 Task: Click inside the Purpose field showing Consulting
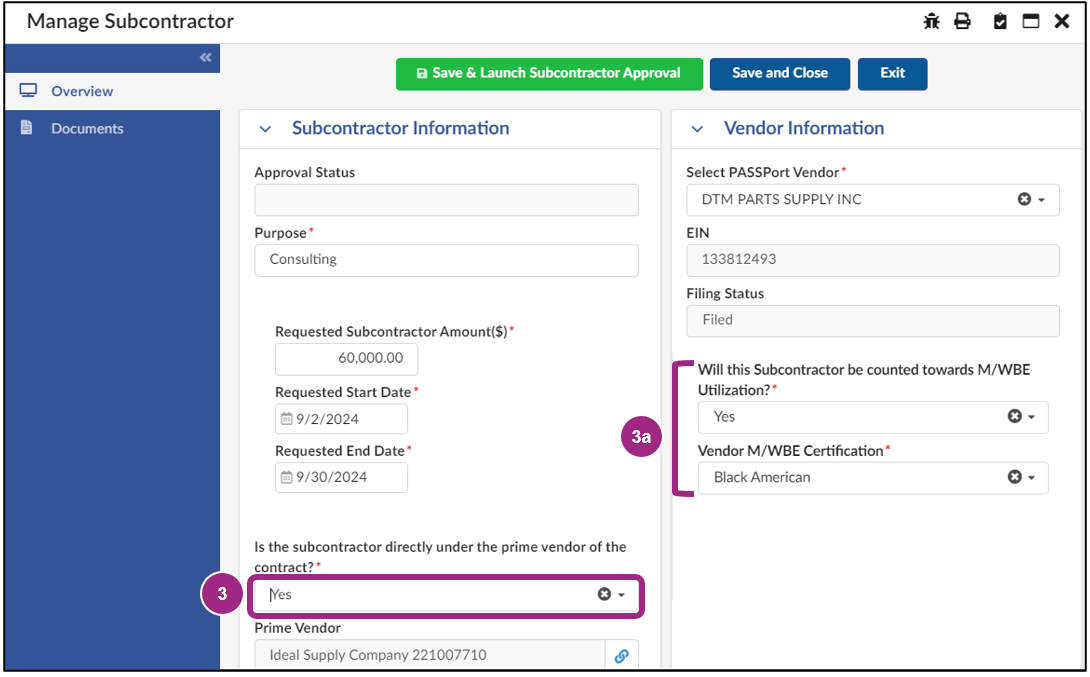(x=446, y=260)
